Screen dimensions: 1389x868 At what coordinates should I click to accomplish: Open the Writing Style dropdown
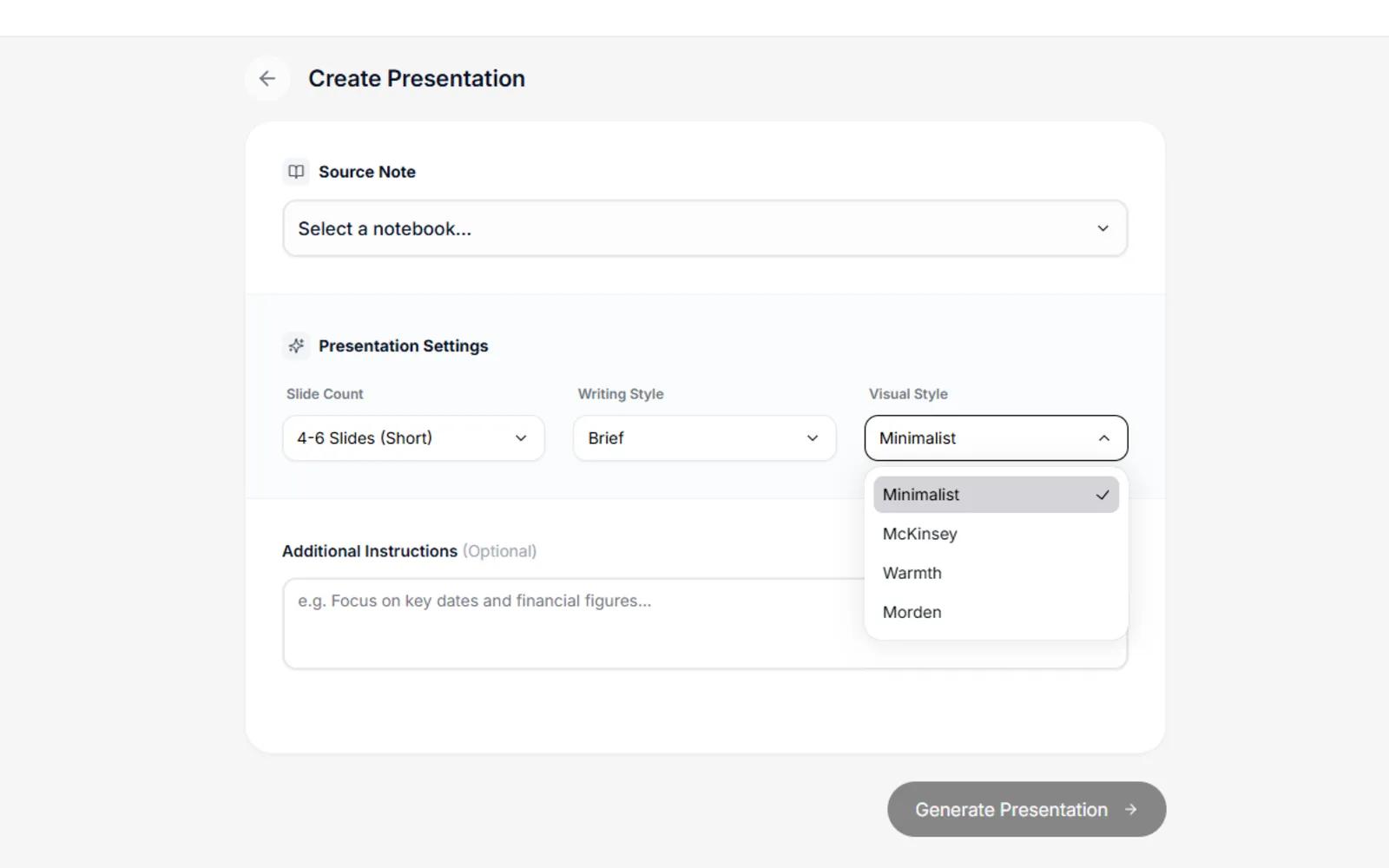[704, 437]
